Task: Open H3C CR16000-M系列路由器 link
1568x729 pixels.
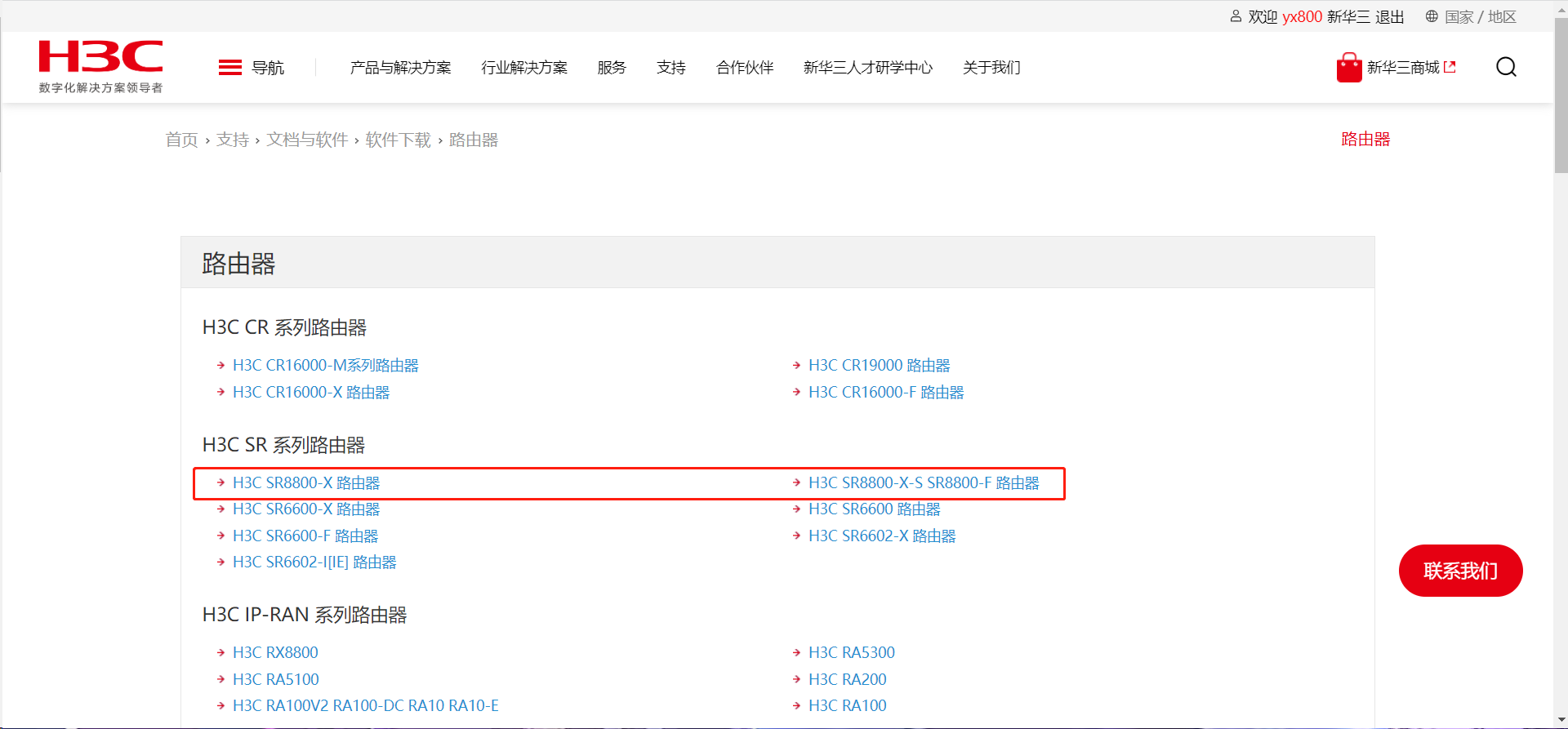Action: (326, 366)
